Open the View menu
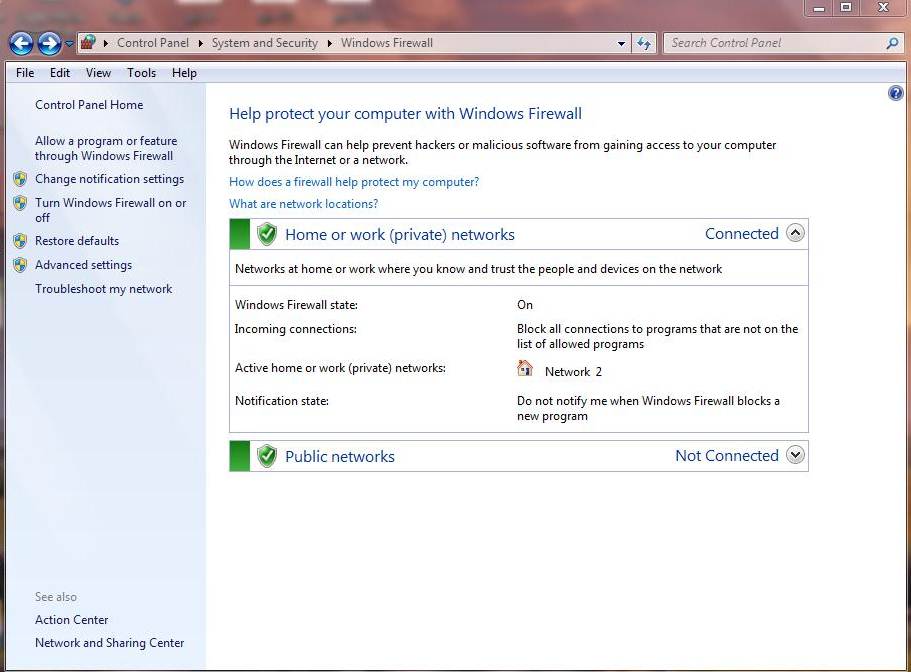Image resolution: width=911 pixels, height=672 pixels. pos(98,73)
